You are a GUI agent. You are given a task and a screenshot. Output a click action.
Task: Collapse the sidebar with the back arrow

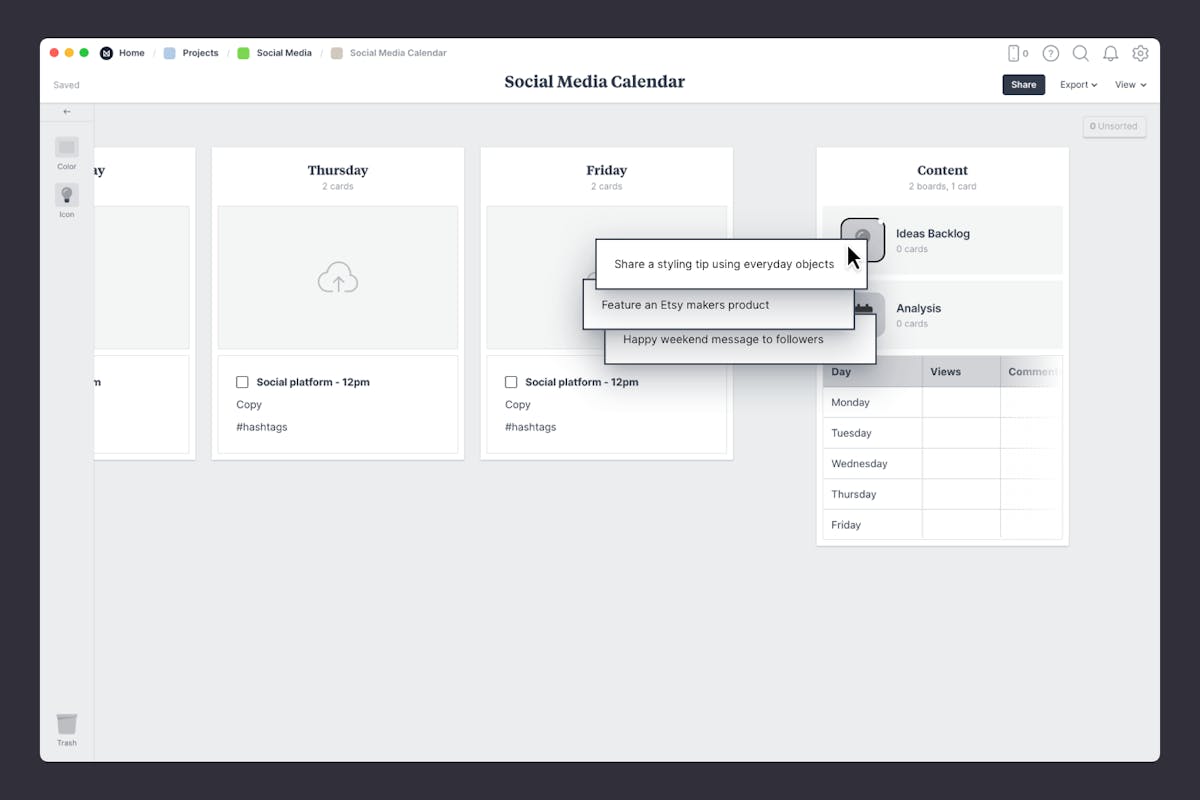66,111
